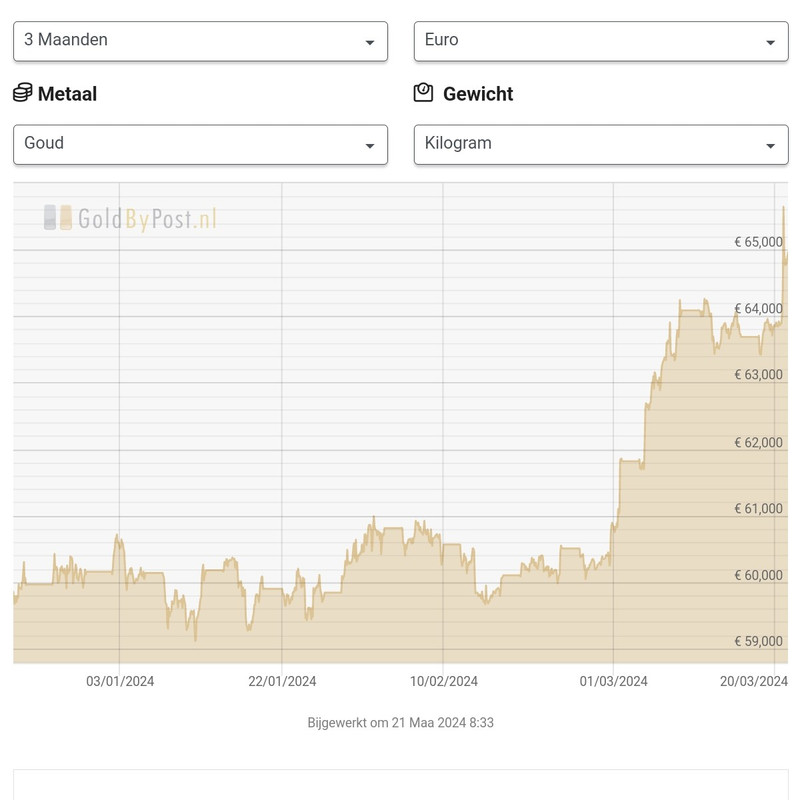800x800 pixels.
Task: Open the Kilogram weight dropdown
Action: pos(601,144)
